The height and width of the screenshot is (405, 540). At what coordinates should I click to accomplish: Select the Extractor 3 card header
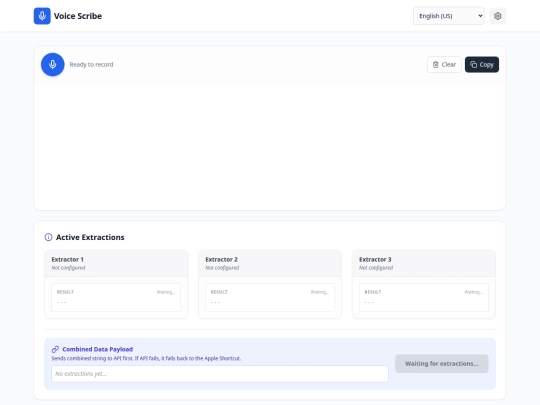click(424, 263)
